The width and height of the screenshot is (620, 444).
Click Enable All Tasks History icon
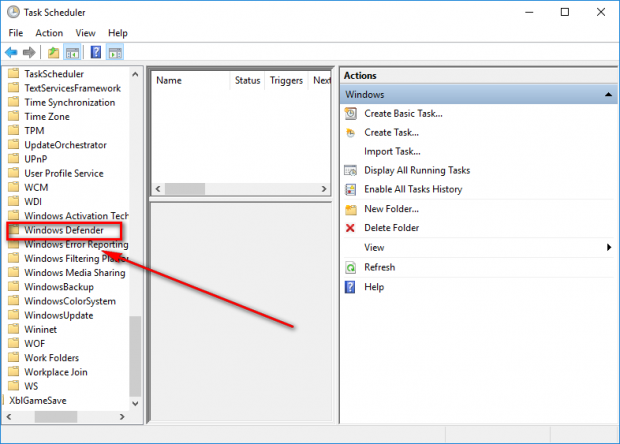[350, 189]
